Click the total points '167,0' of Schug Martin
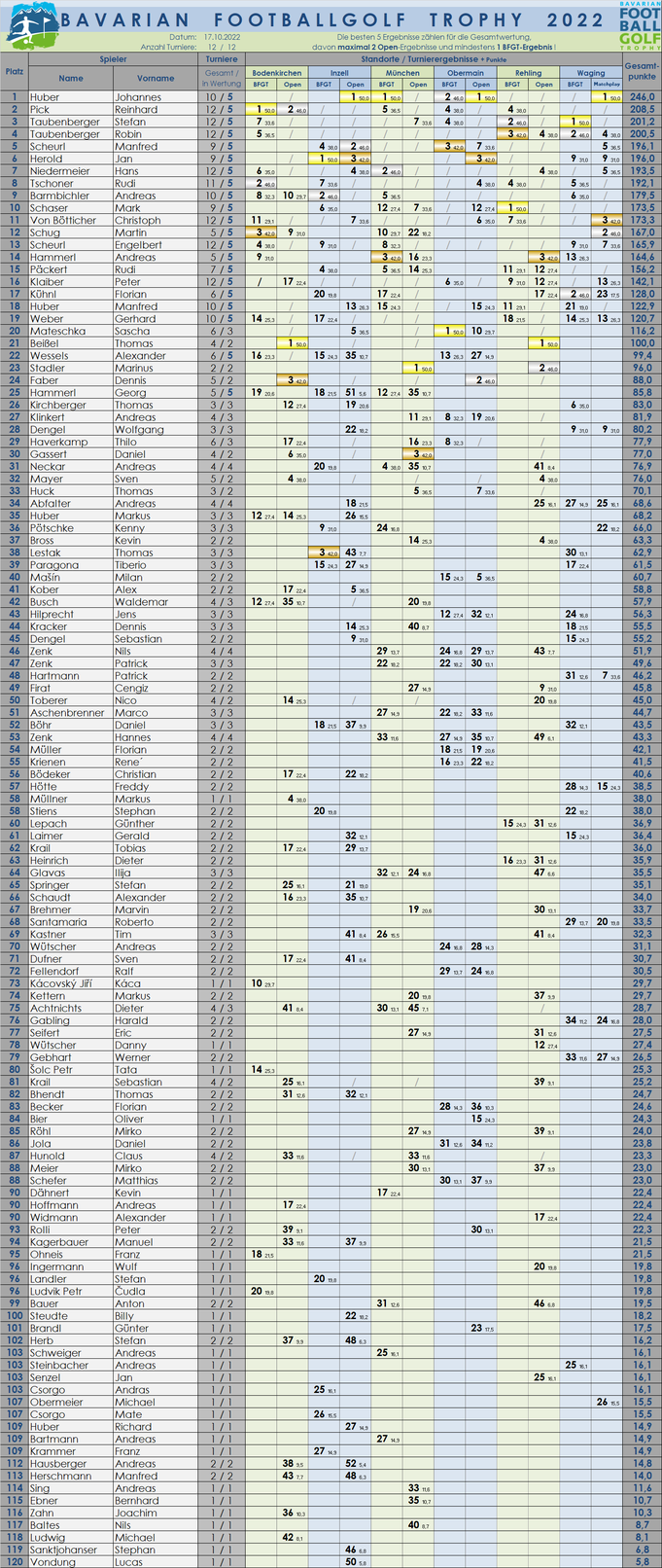Viewport: 662px width, 1568px height. point(642,232)
